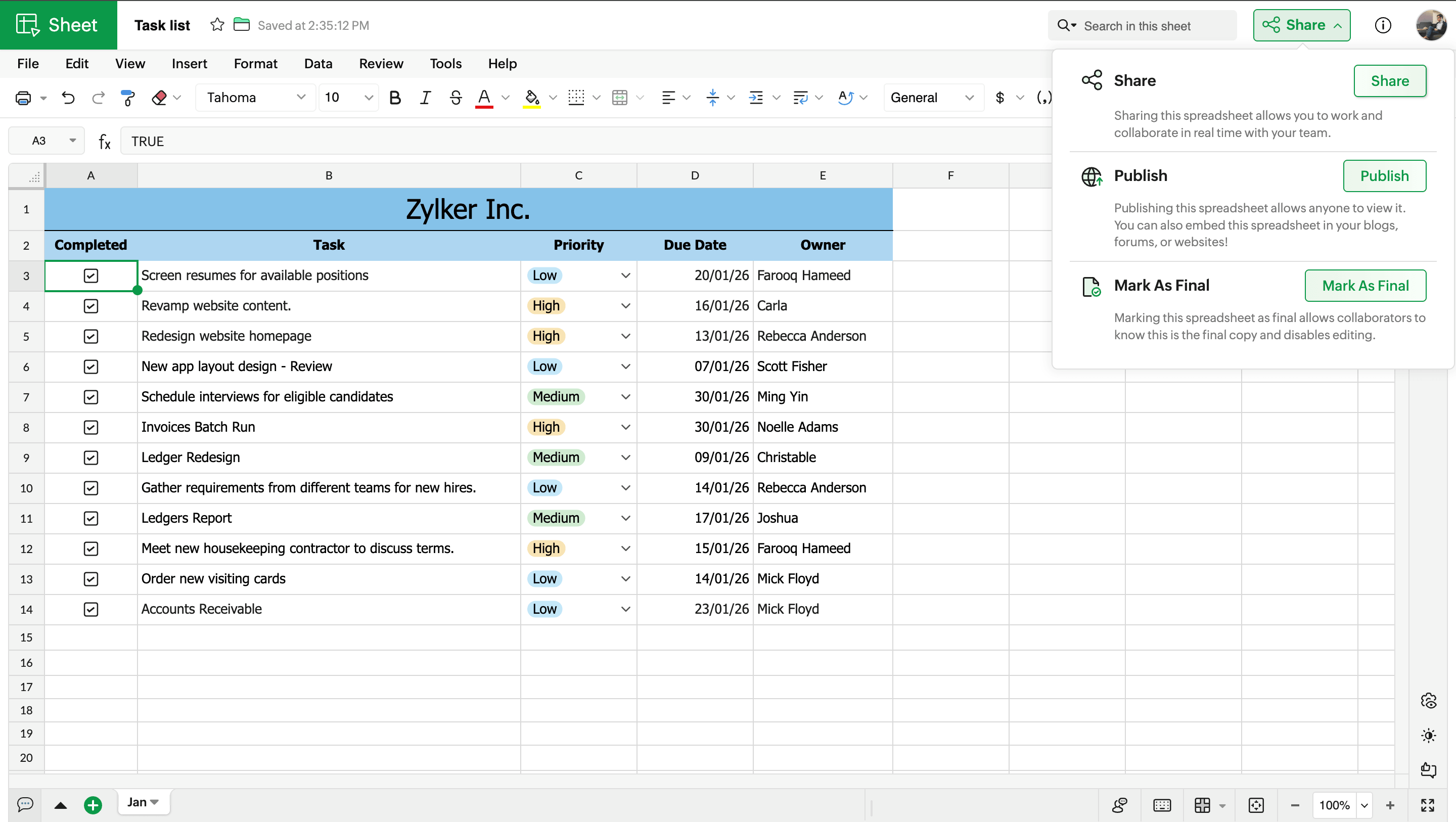Apply currency format to selection
This screenshot has height=822, width=1456.
tap(999, 97)
